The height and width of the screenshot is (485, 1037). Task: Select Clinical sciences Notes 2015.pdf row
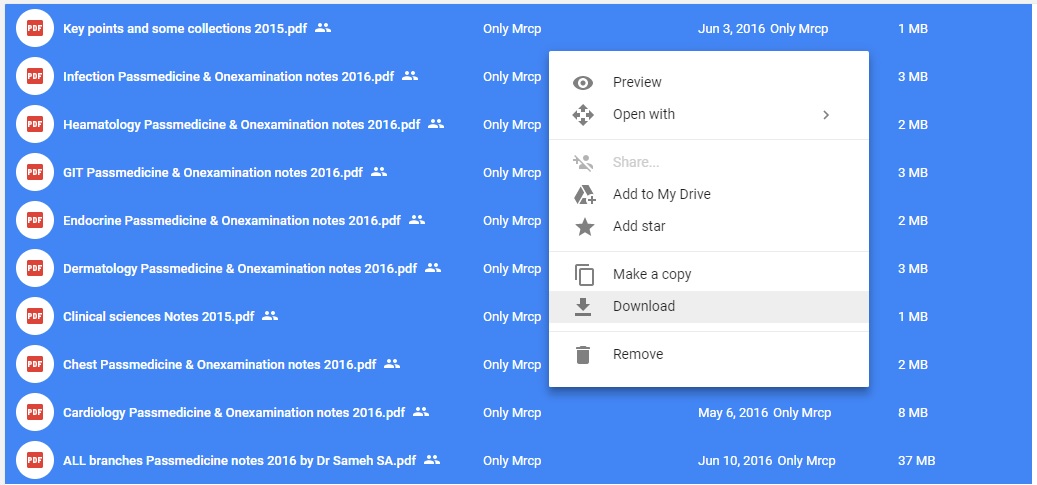point(518,316)
